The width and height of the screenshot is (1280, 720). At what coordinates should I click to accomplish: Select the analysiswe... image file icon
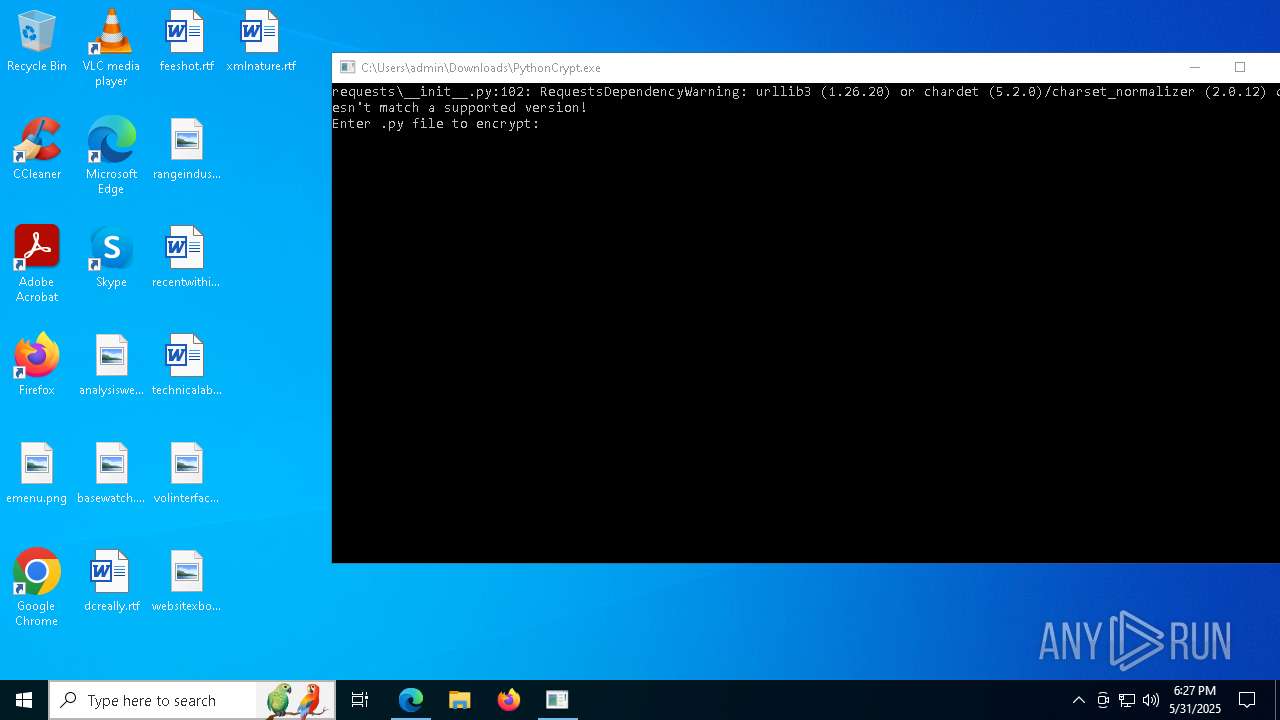pyautogui.click(x=111, y=366)
